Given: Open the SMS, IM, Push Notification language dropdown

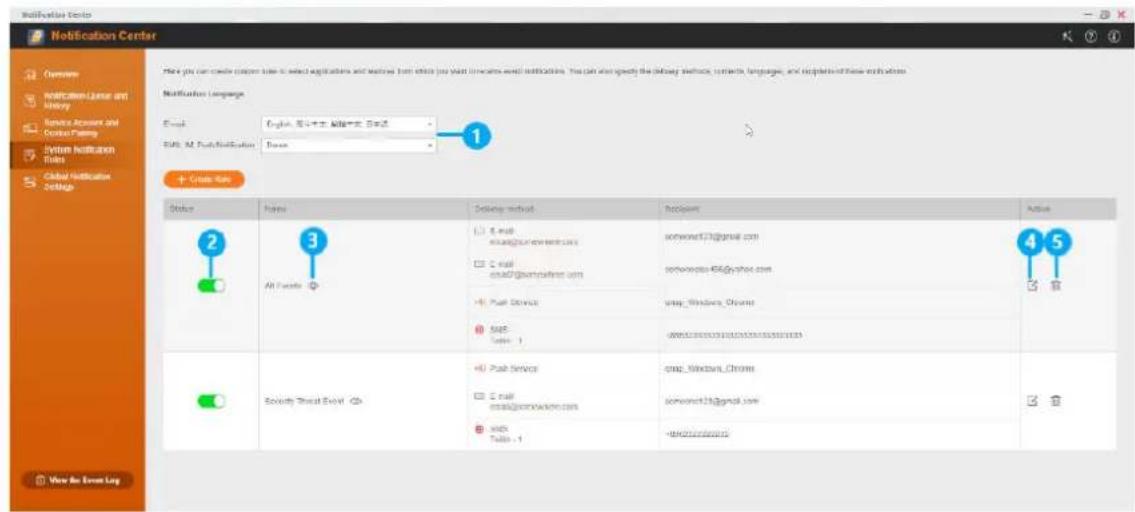Looking at the screenshot, I should click(x=349, y=145).
